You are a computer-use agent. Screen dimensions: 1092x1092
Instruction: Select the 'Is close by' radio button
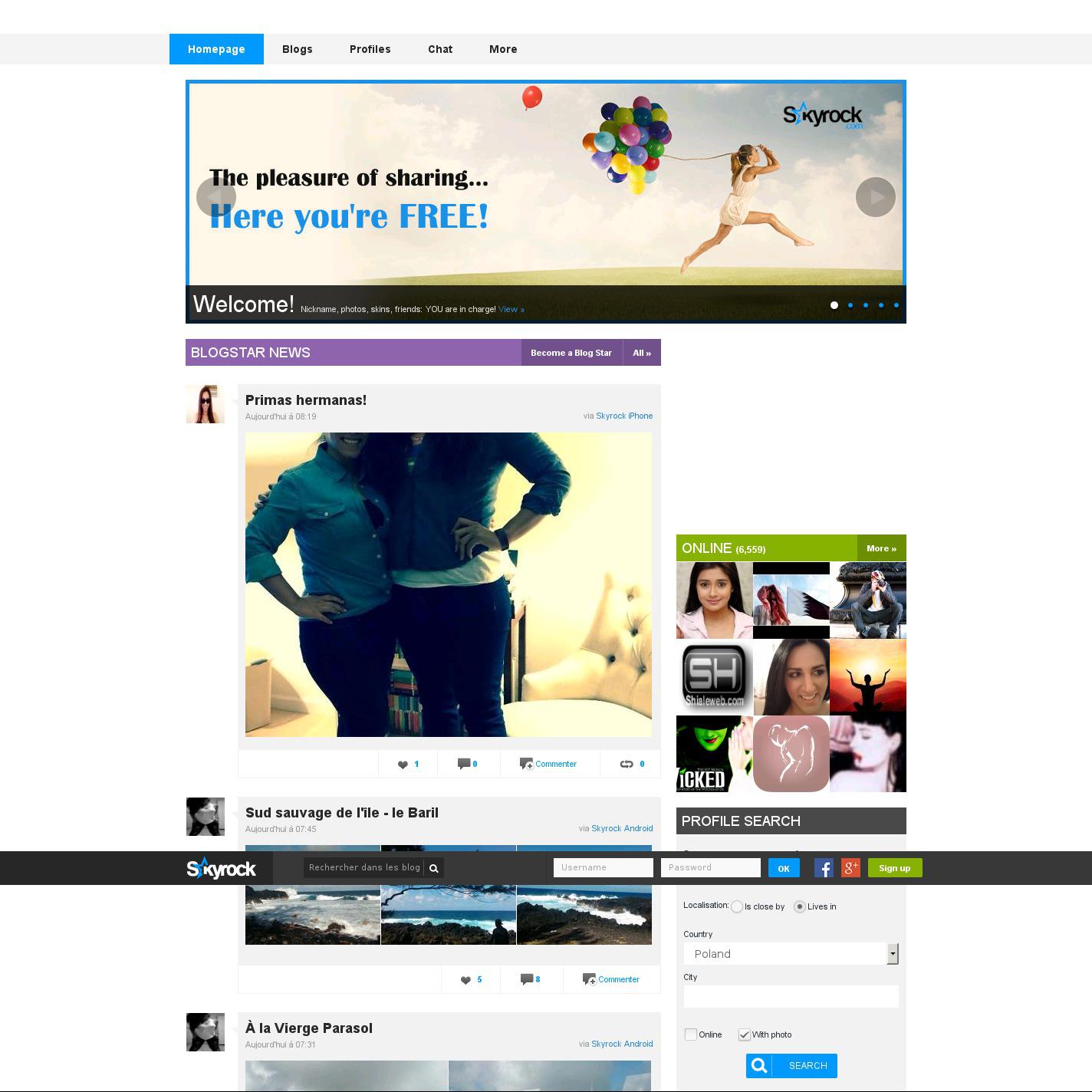coord(737,906)
